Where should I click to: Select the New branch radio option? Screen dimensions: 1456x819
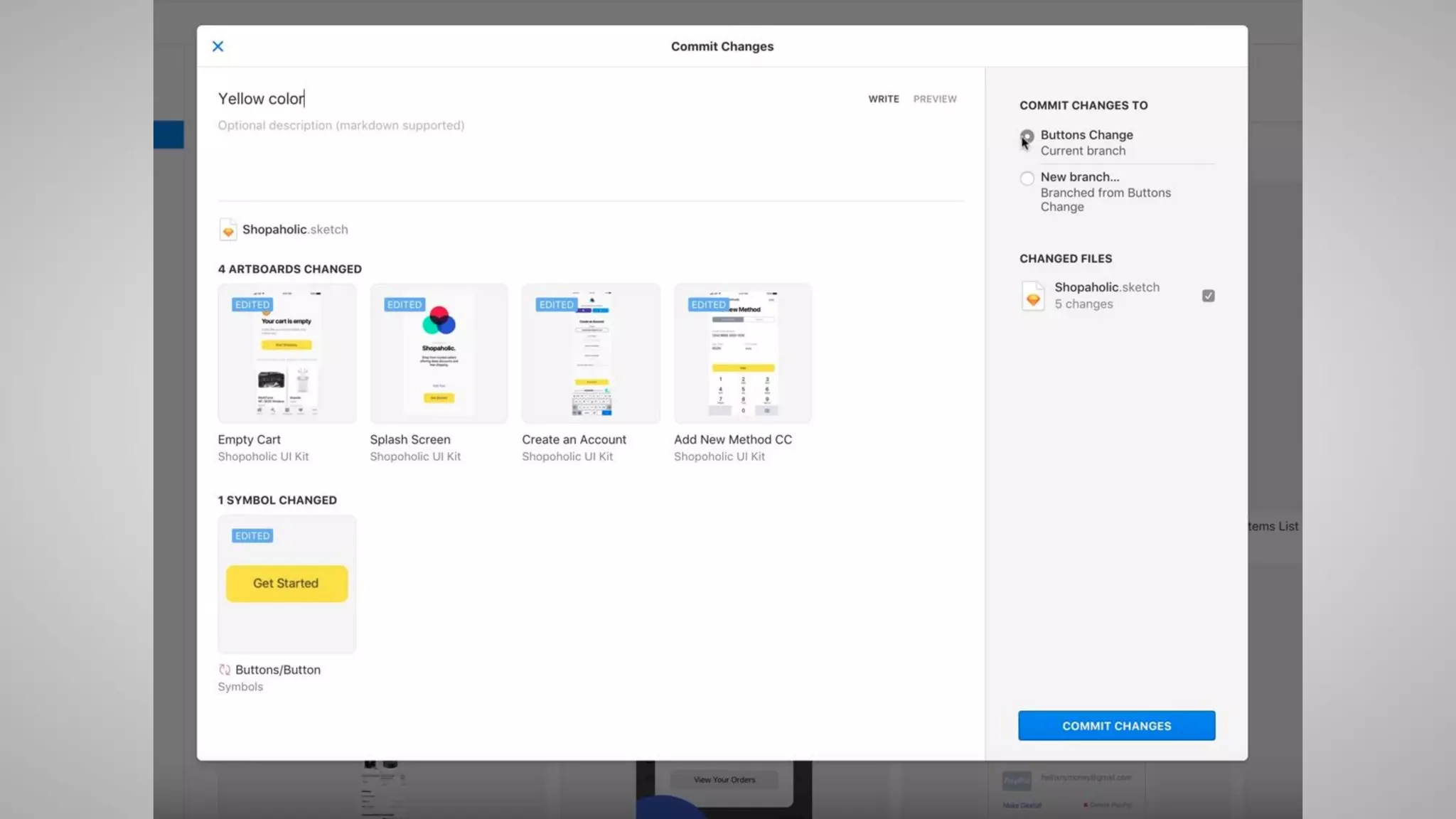pos(1027,178)
